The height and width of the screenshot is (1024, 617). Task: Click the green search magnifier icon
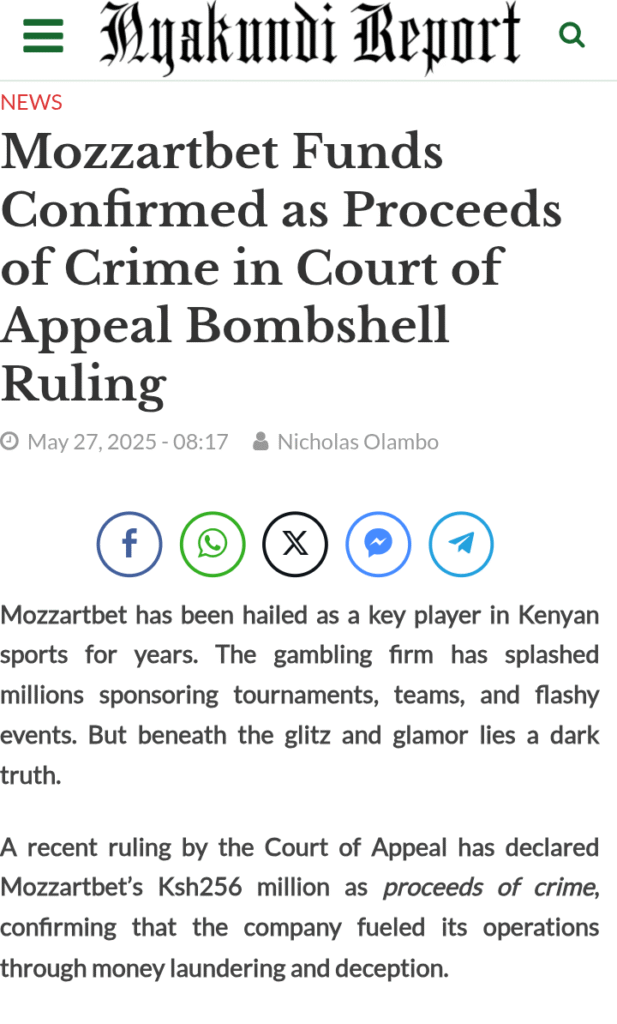572,35
